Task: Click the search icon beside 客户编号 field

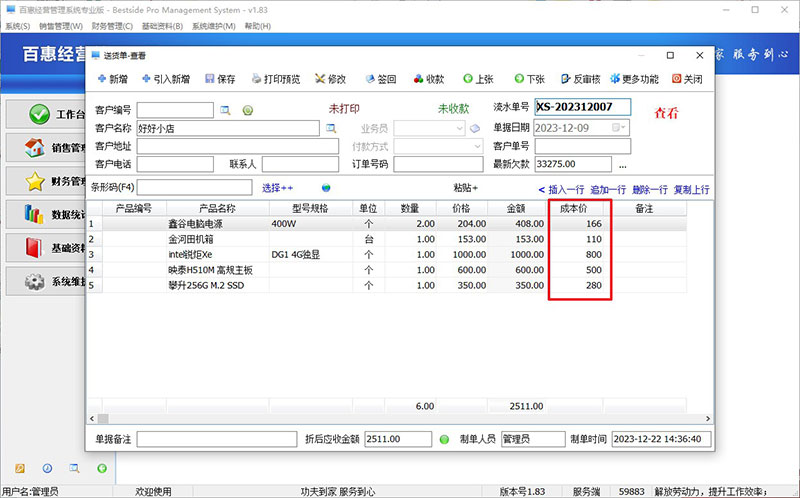Action: (x=225, y=110)
